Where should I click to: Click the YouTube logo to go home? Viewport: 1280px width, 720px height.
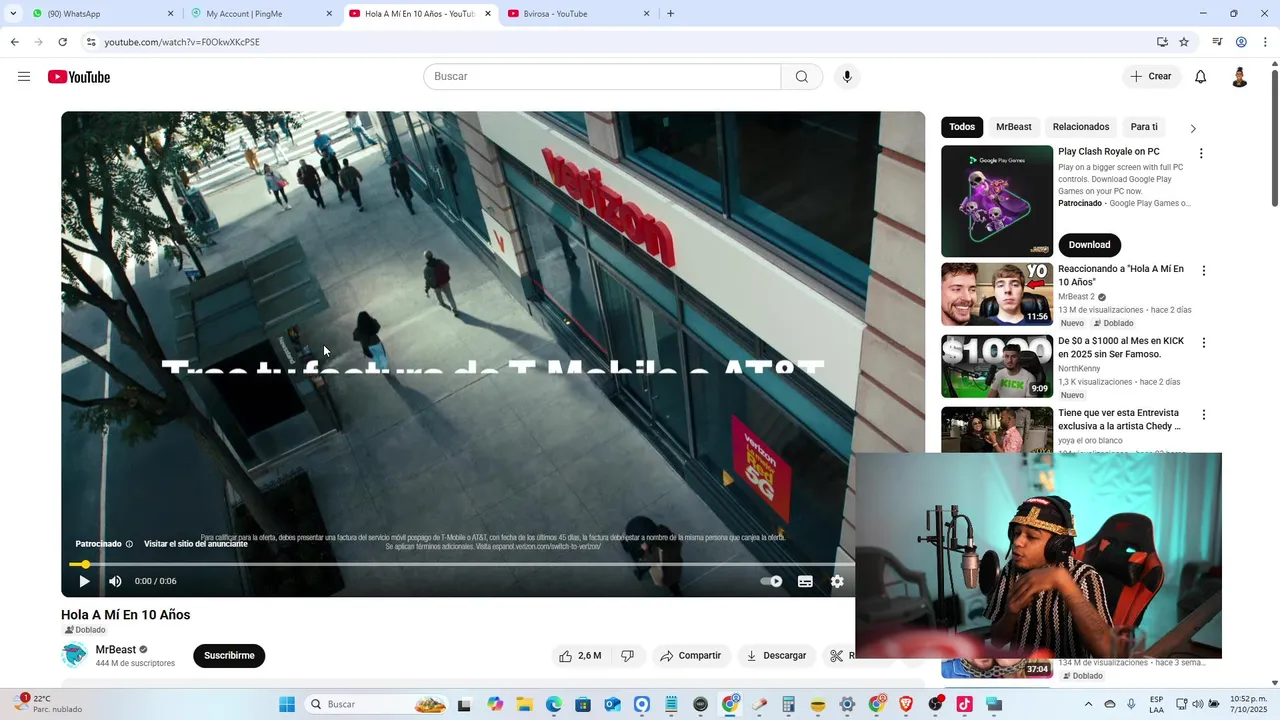coord(79,77)
